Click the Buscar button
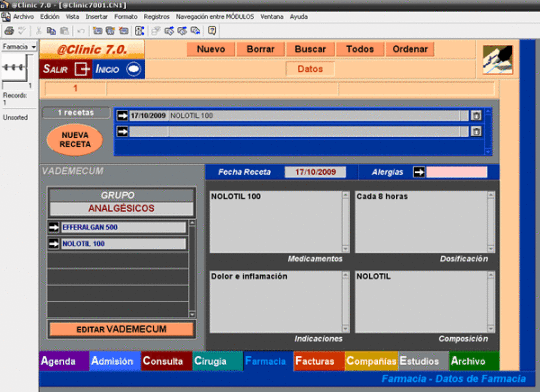This screenshot has width=540, height=392. (x=310, y=49)
